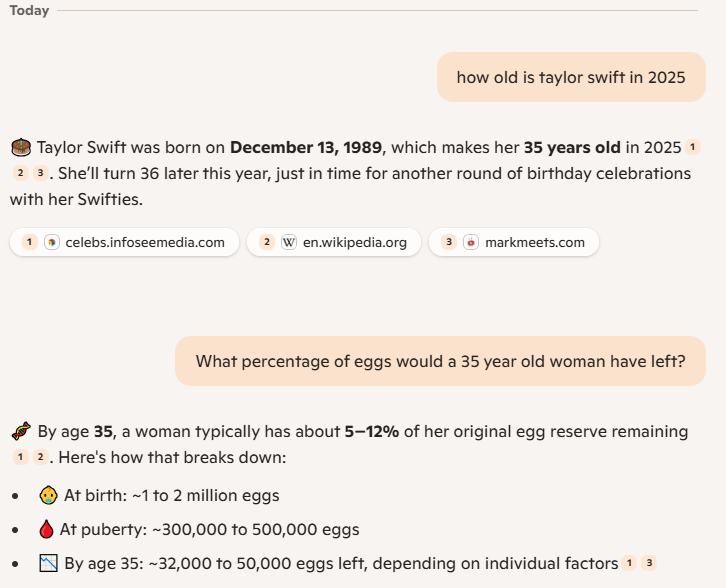726x588 pixels.
Task: Click citation 2 before 'She'll turn 36'
Action: [20, 173]
